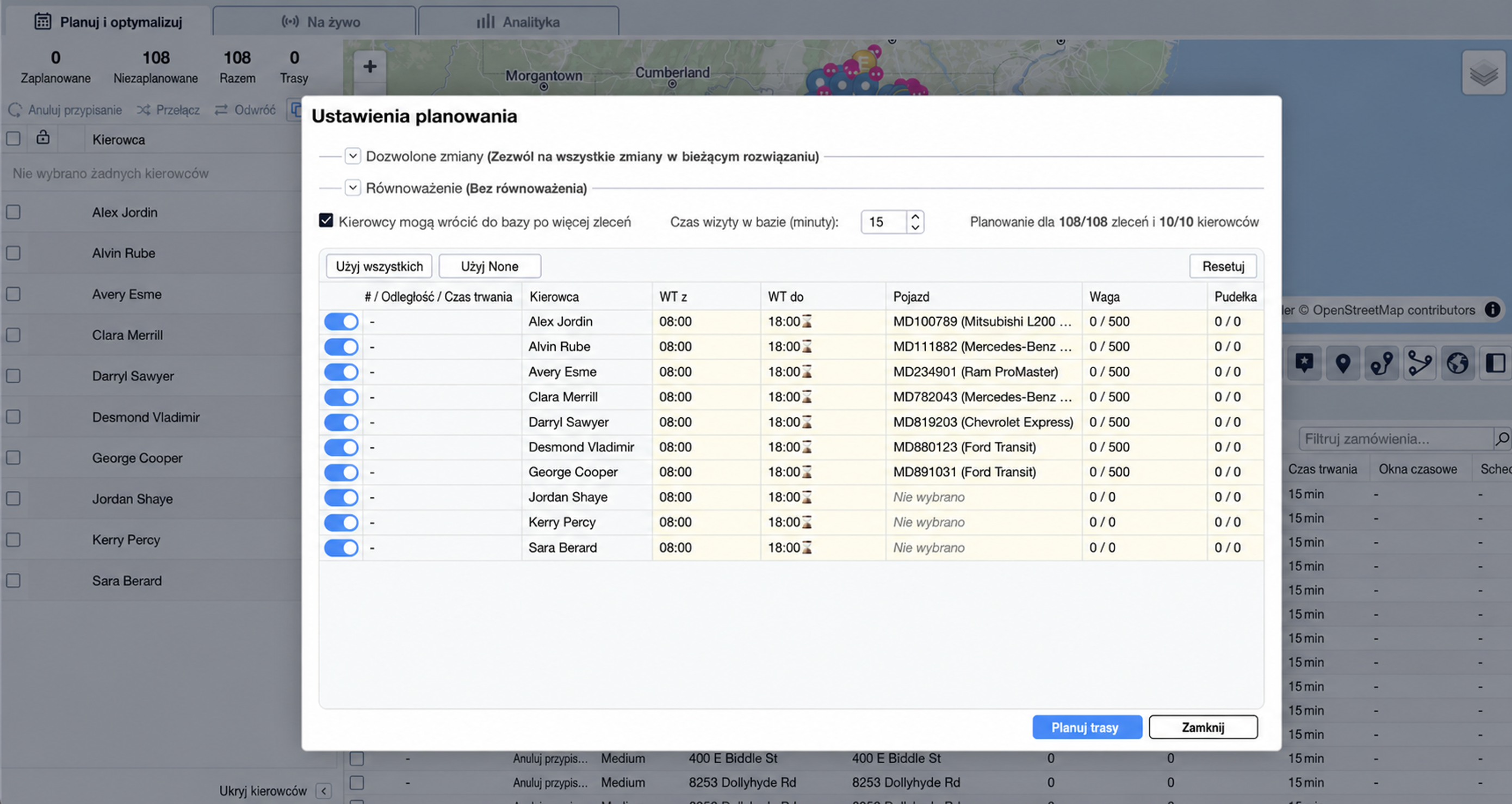Click the lock icon in driver header
The image size is (1512, 804).
point(43,138)
